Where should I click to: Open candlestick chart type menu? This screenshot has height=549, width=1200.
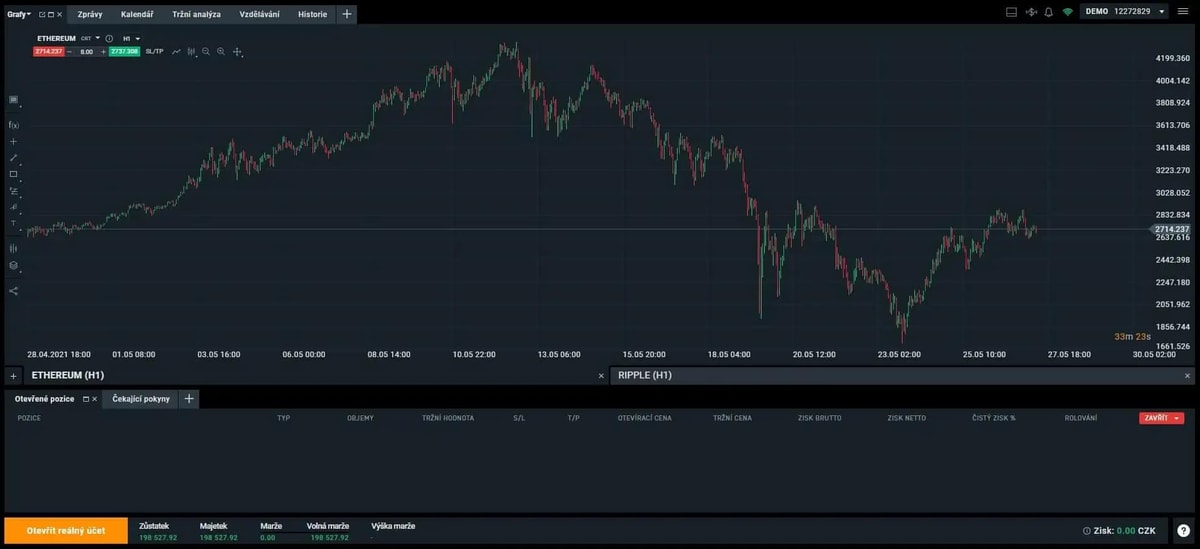click(x=191, y=52)
